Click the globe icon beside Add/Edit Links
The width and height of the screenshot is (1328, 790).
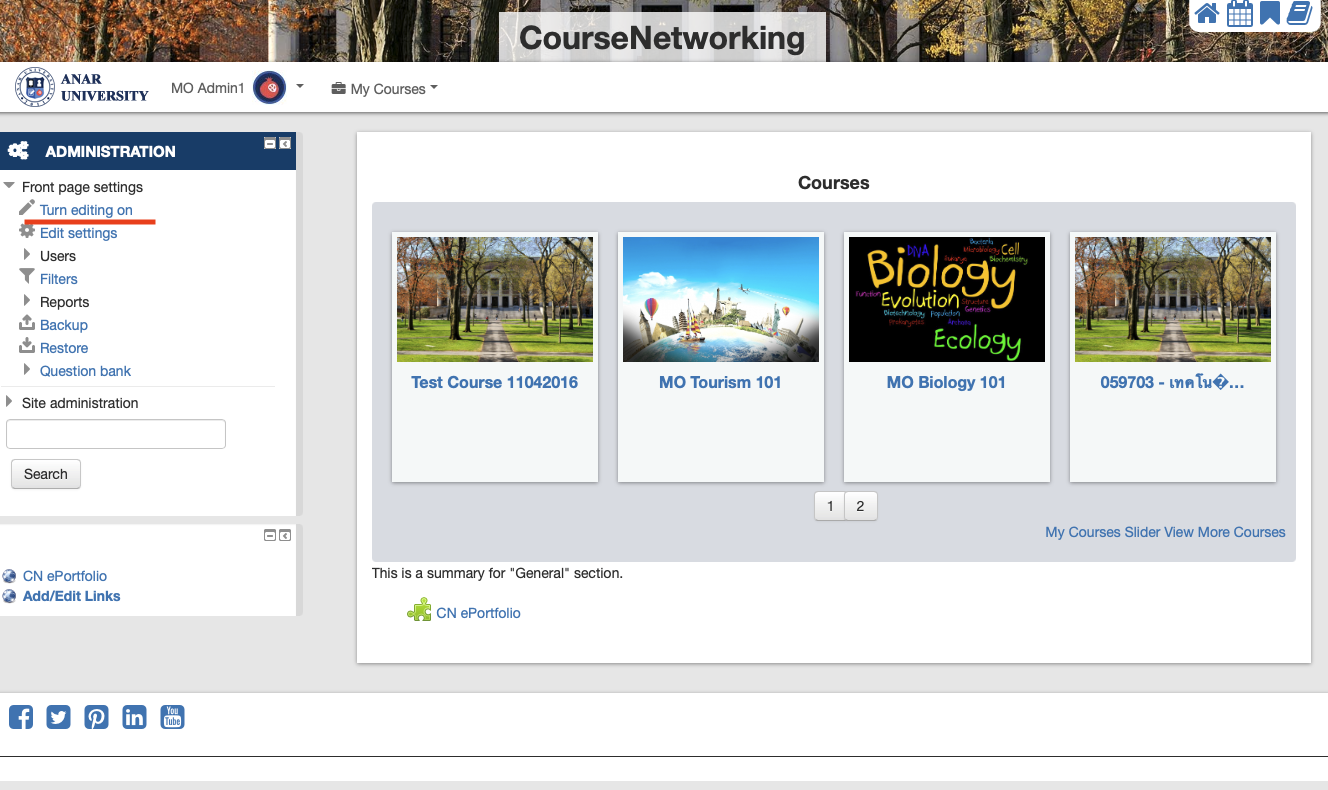10,596
